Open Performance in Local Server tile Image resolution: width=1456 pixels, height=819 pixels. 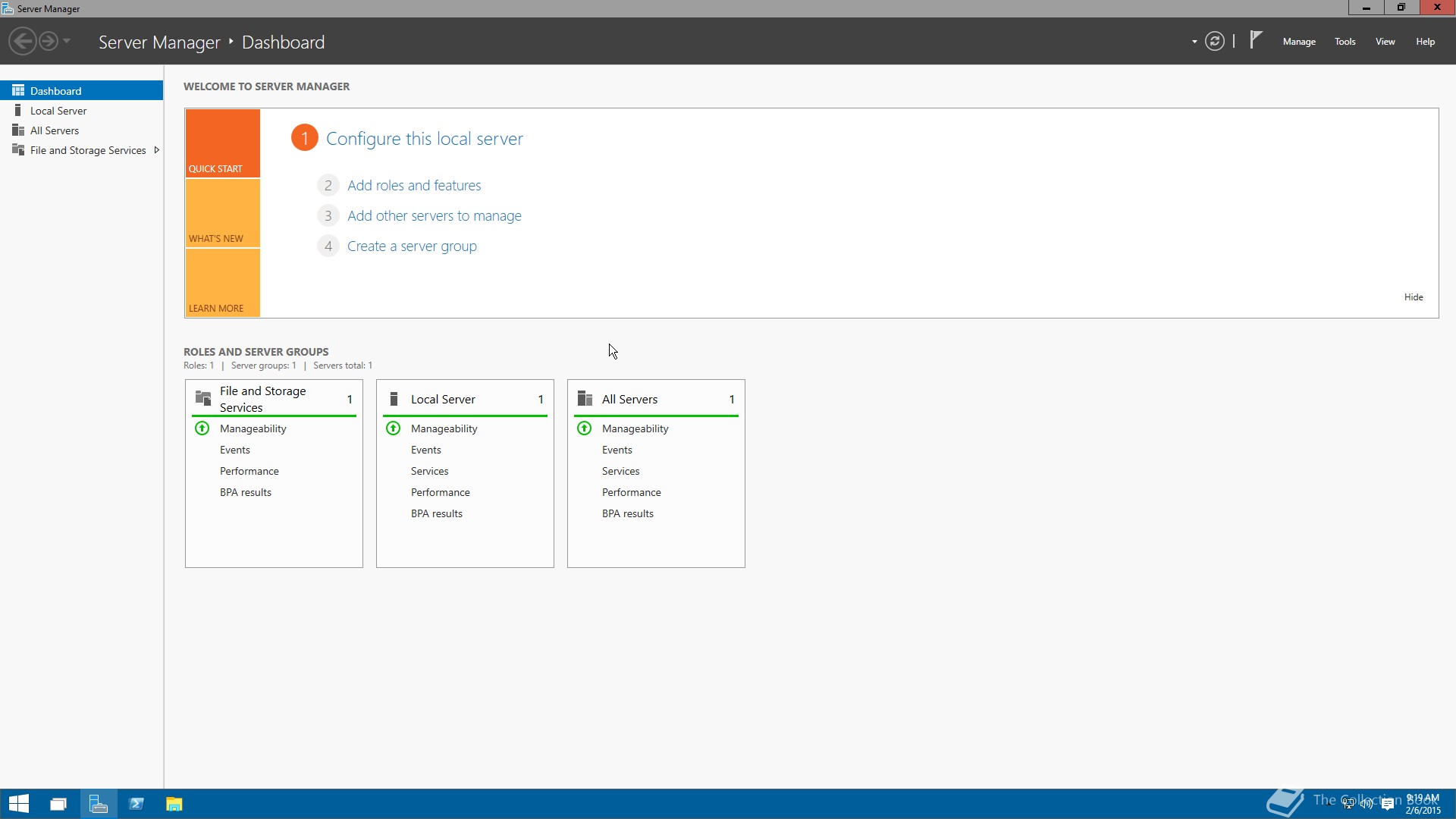pyautogui.click(x=440, y=492)
